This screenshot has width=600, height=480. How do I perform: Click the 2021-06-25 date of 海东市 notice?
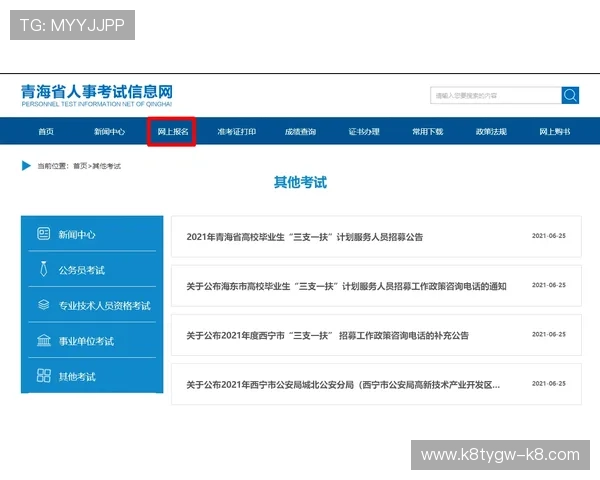point(549,285)
